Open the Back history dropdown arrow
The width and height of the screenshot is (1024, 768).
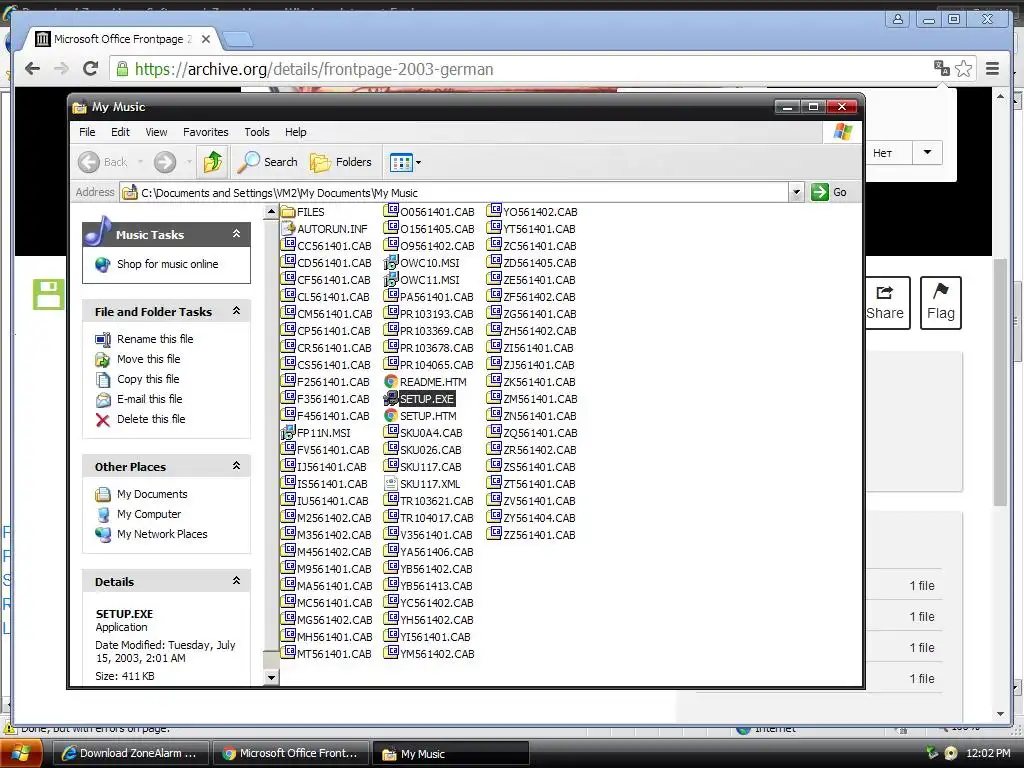140,162
